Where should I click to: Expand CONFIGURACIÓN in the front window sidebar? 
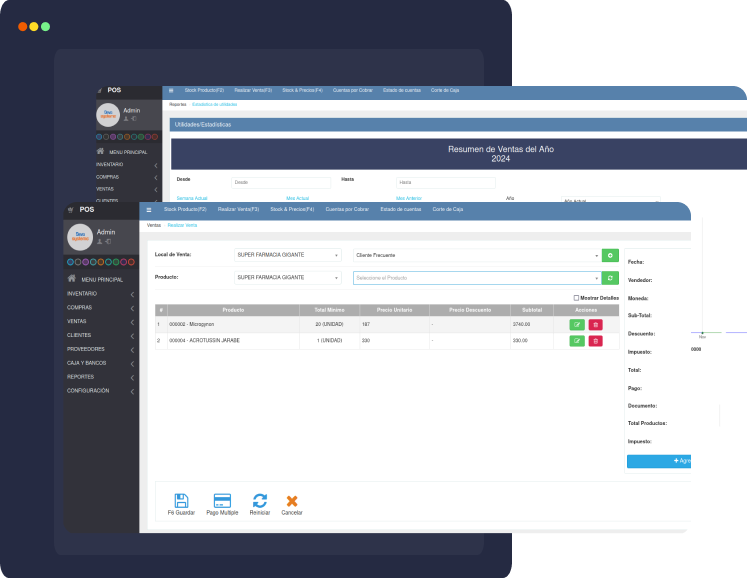click(101, 391)
